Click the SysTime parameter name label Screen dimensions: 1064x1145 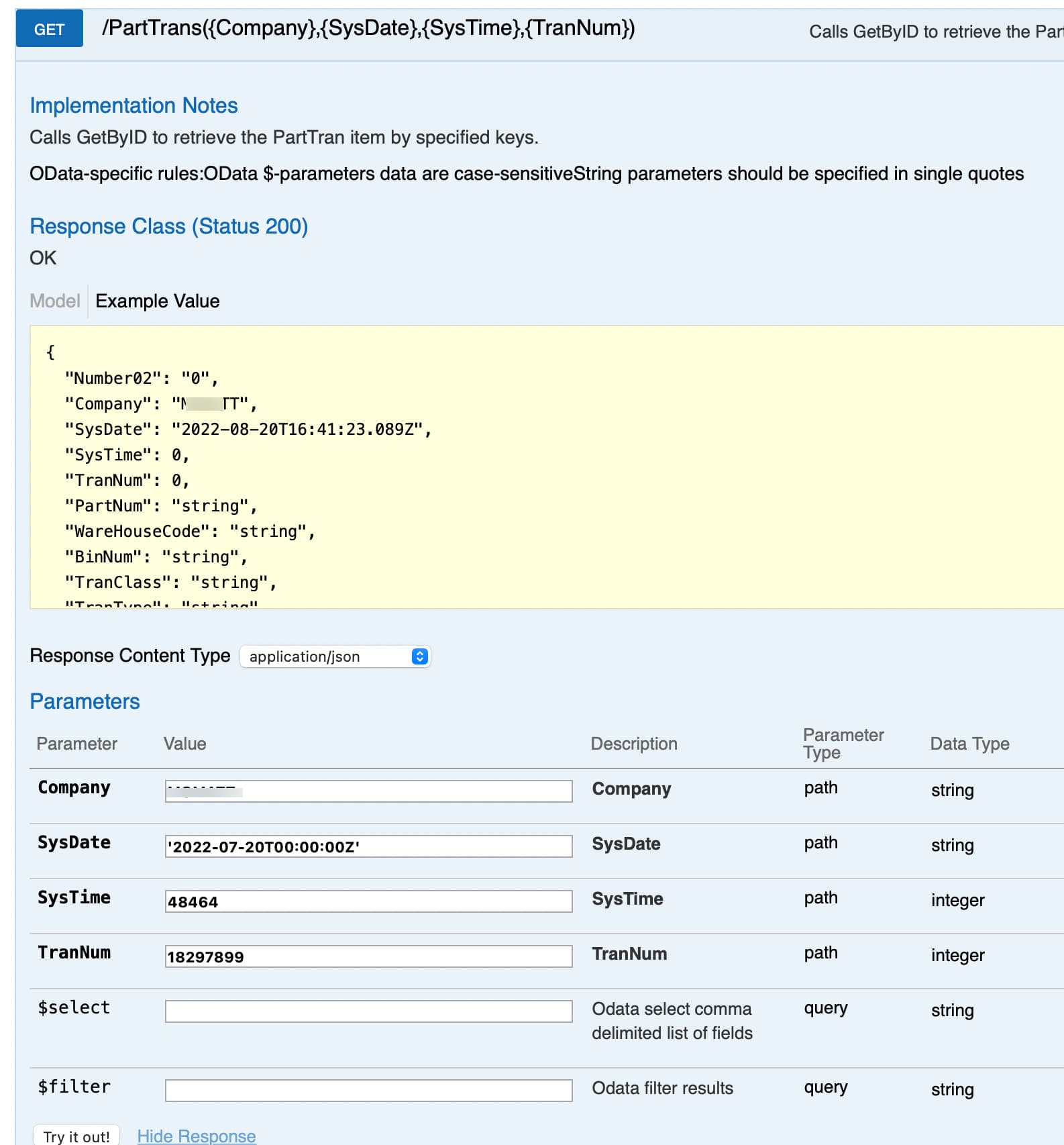pyautogui.click(x=74, y=898)
